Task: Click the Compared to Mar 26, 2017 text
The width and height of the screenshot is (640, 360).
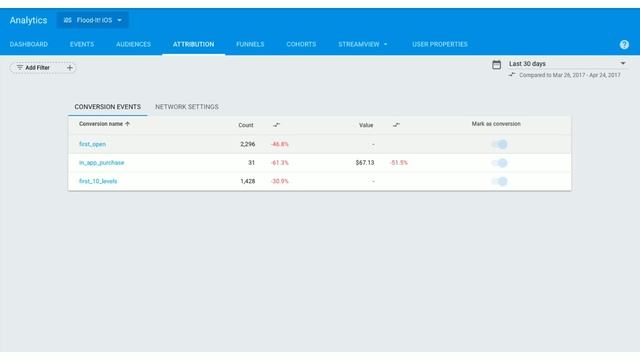Action: [570, 75]
